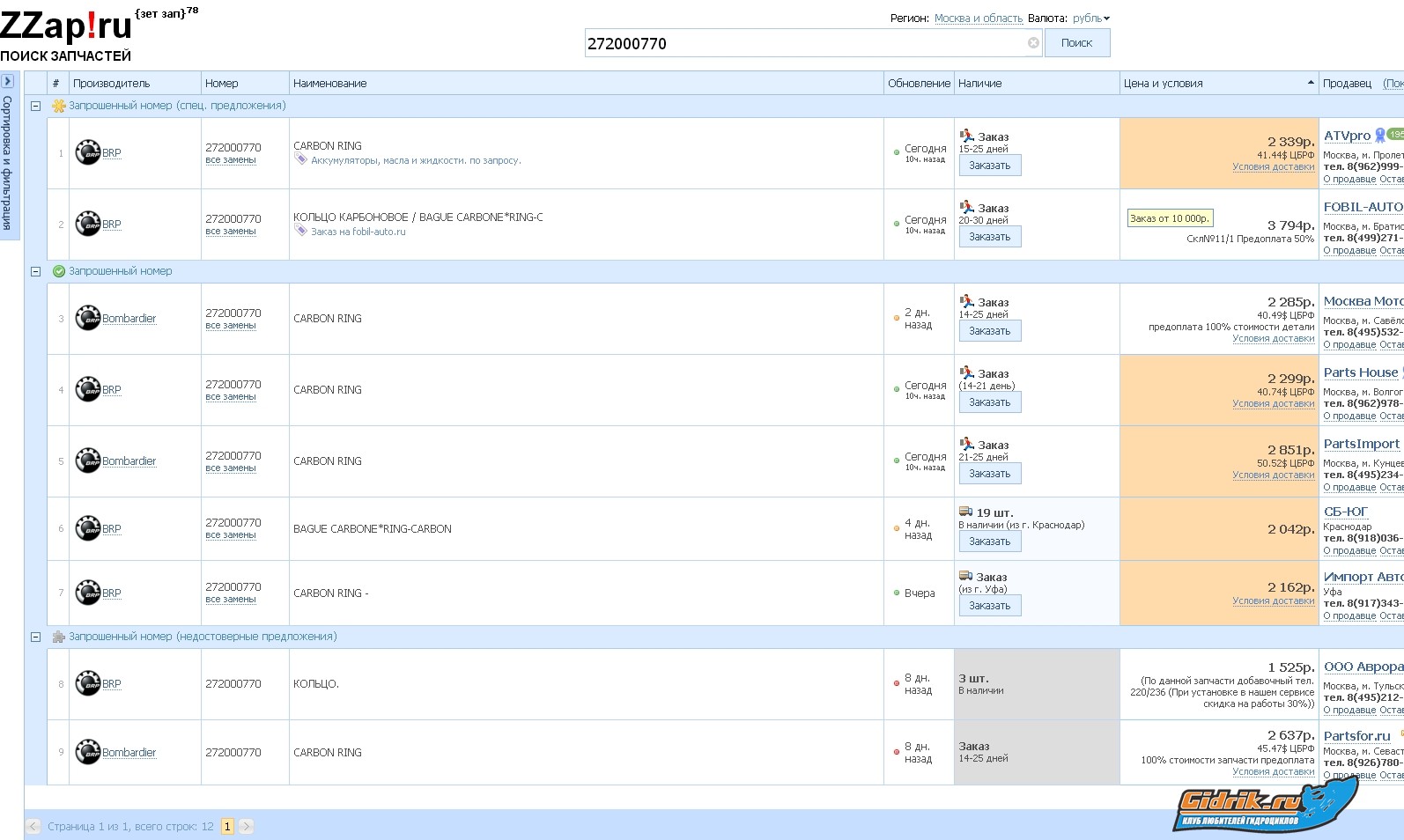
Task: Expand the sorting and filtering side panel
Action: pyautogui.click(x=7, y=81)
